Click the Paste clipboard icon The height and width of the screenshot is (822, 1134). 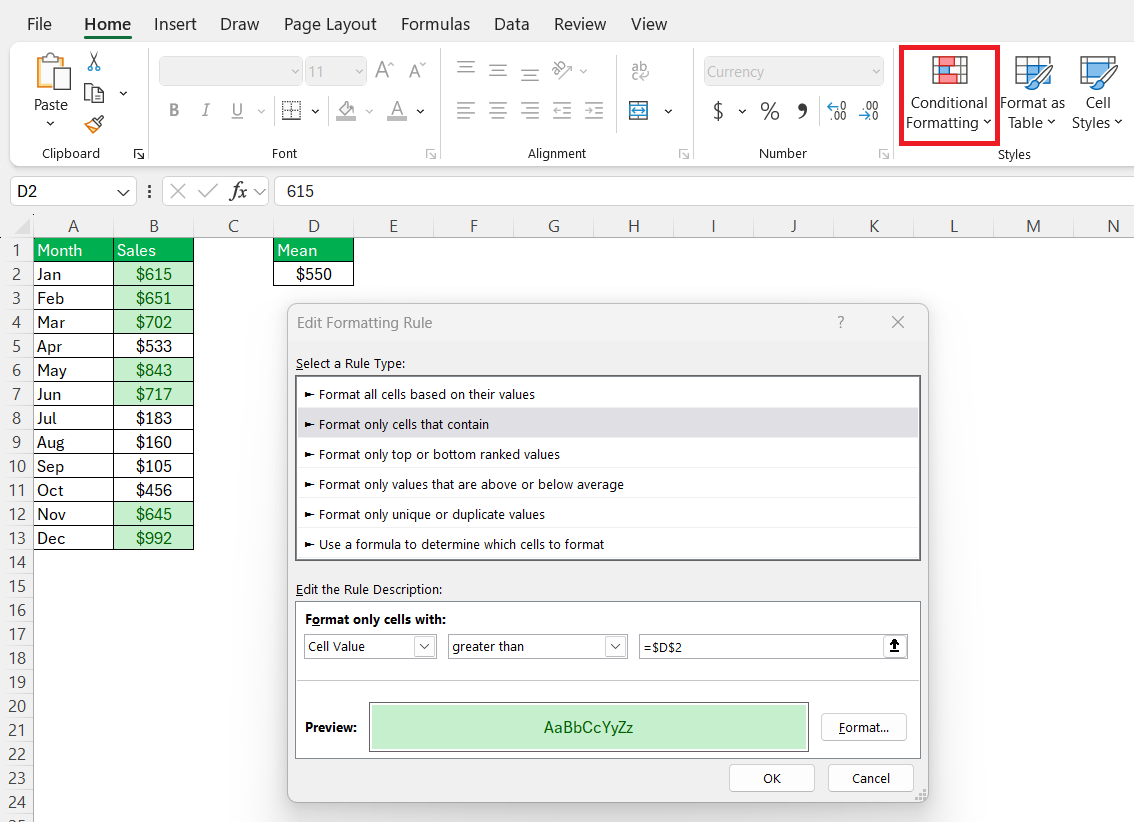53,72
